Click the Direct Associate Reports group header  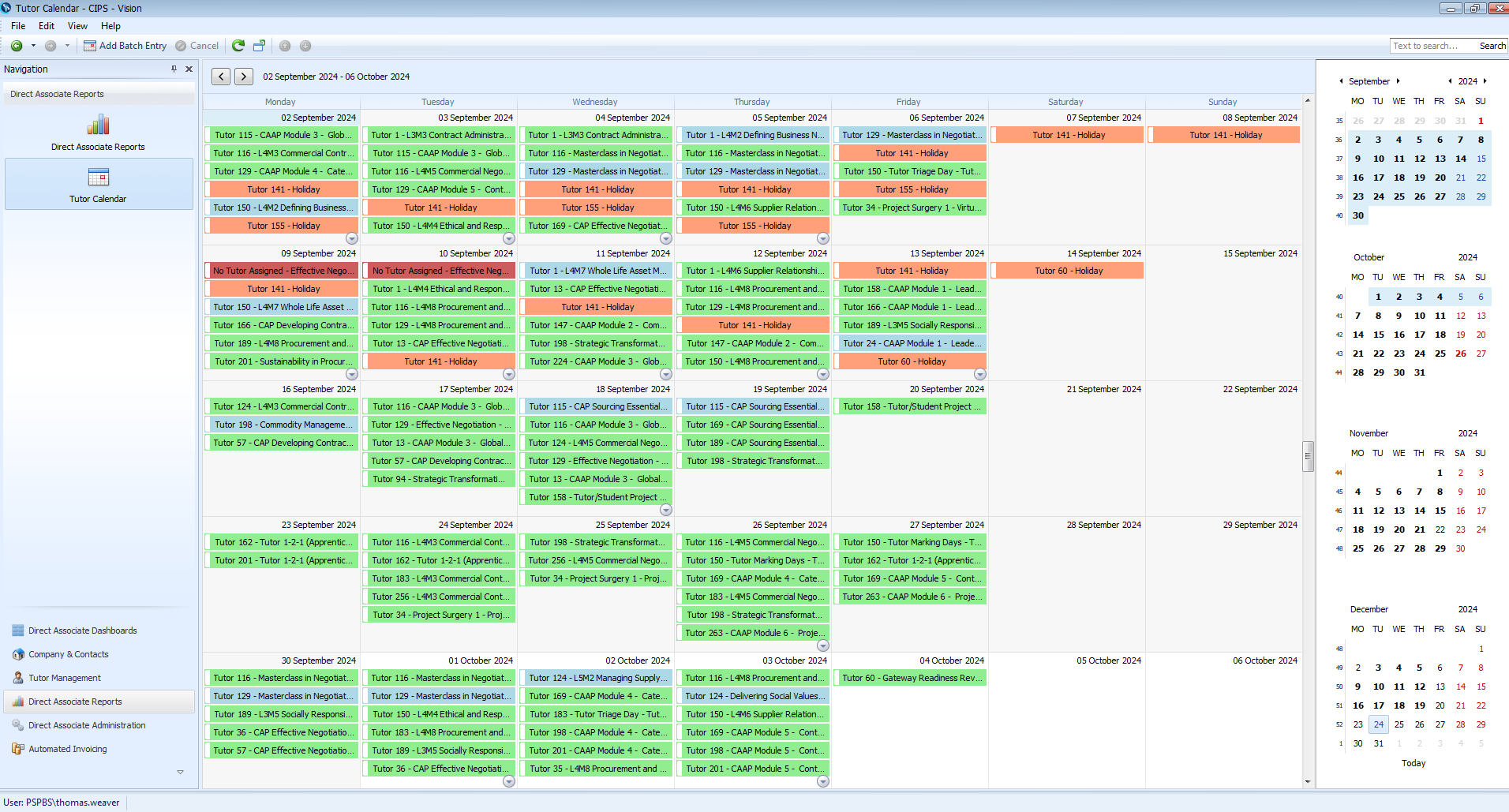tap(99, 94)
